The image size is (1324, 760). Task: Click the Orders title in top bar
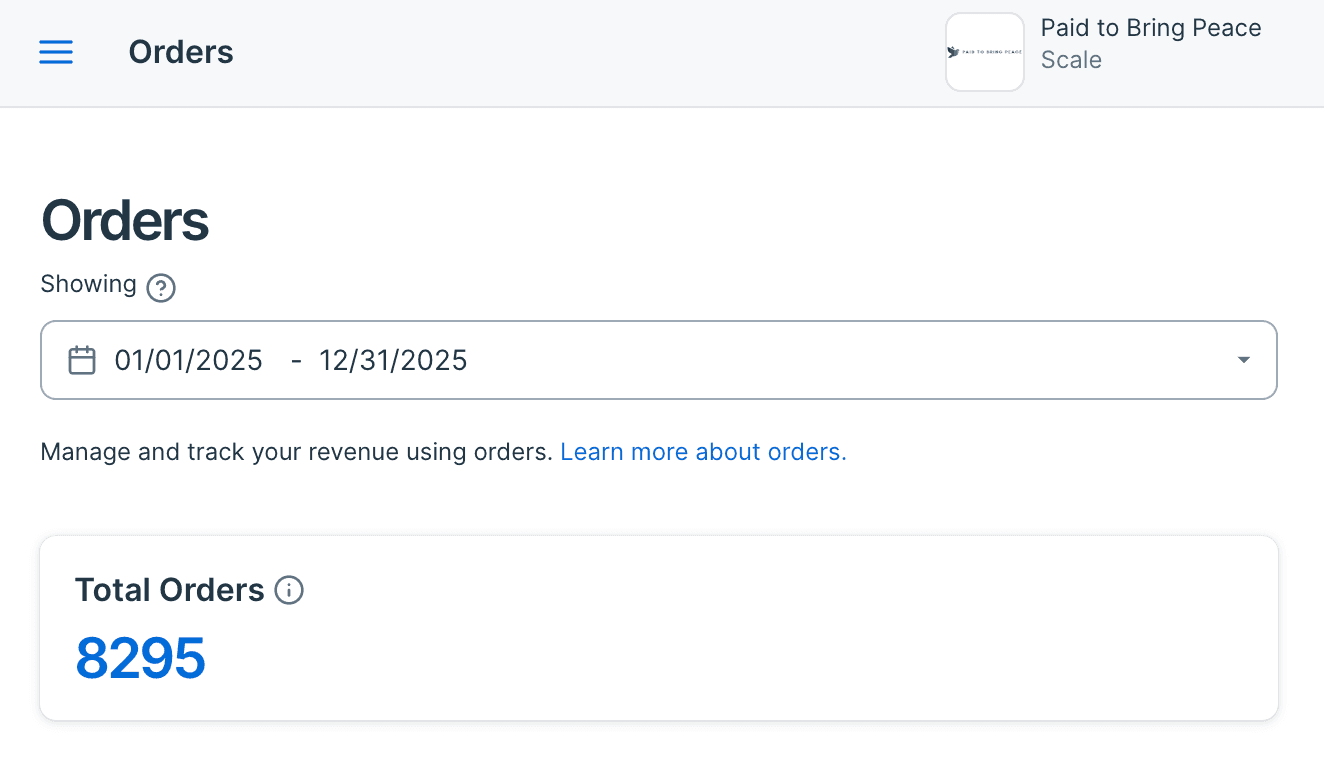181,52
